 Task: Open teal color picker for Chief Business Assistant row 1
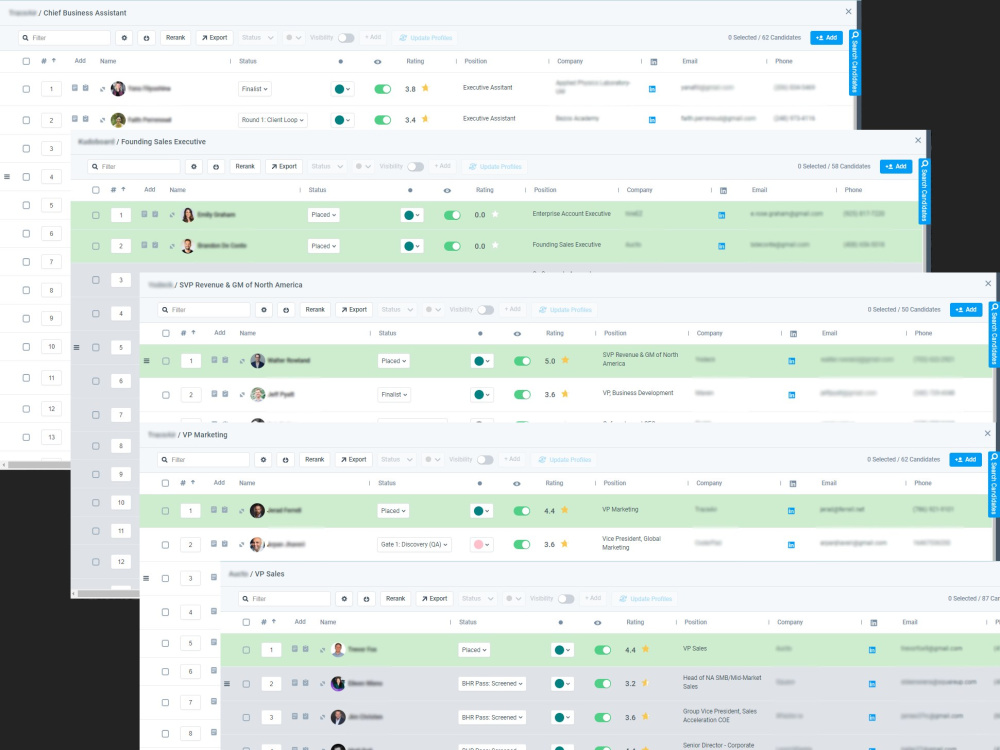pyautogui.click(x=343, y=89)
